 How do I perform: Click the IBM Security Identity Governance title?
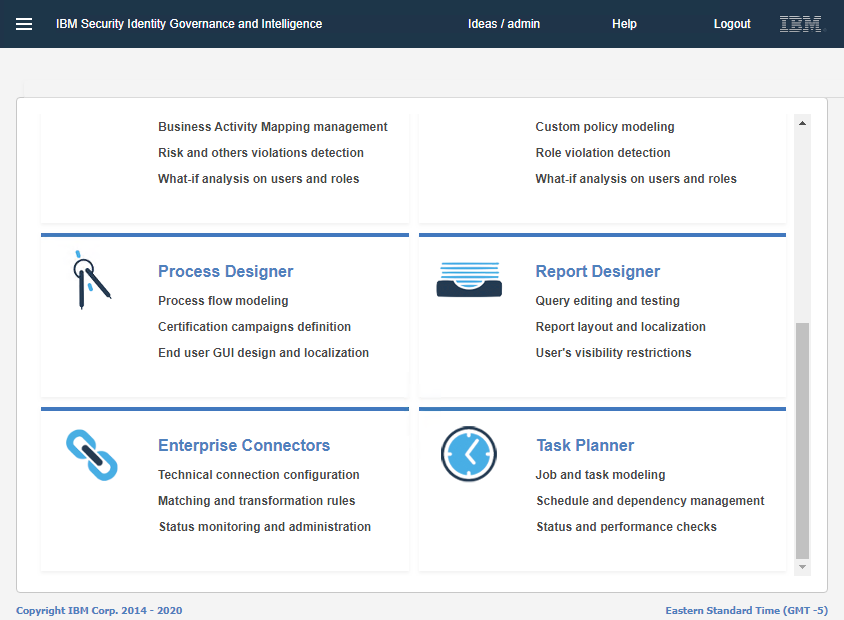point(189,24)
